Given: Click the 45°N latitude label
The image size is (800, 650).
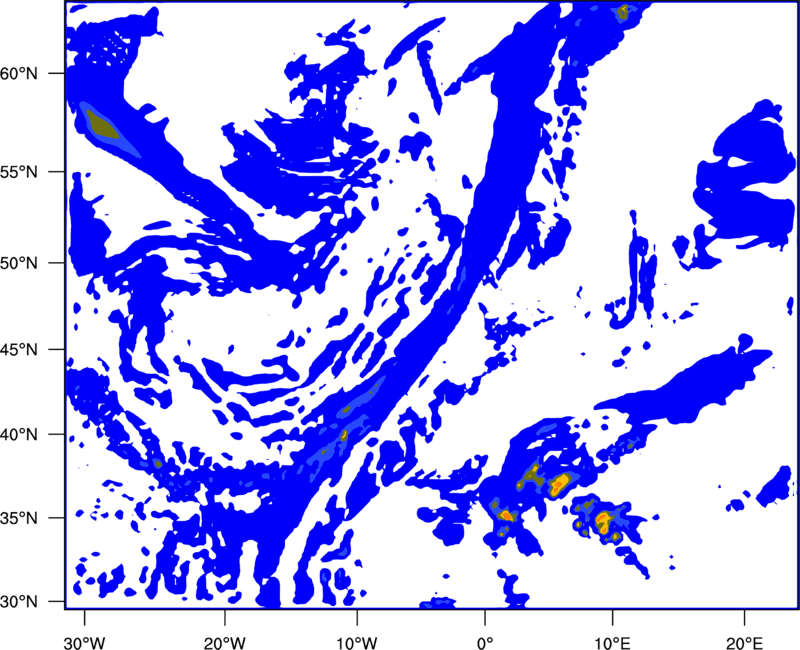Looking at the screenshot, I should (19, 350).
